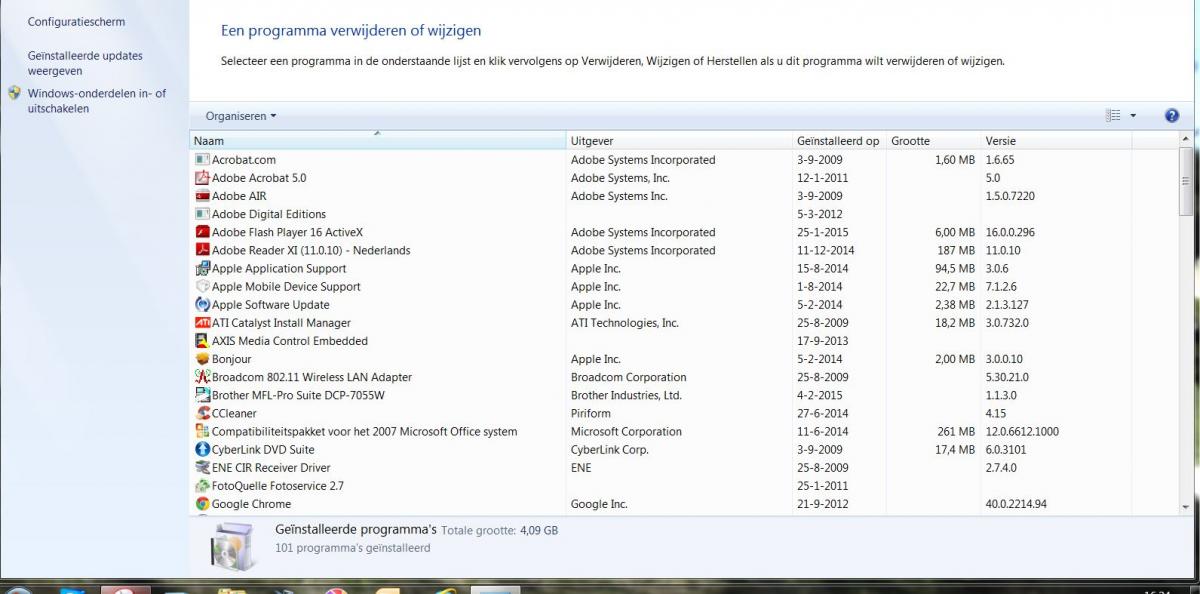The height and width of the screenshot is (594, 1200).
Task: Select the Google Chrome program icon
Action: point(203,504)
